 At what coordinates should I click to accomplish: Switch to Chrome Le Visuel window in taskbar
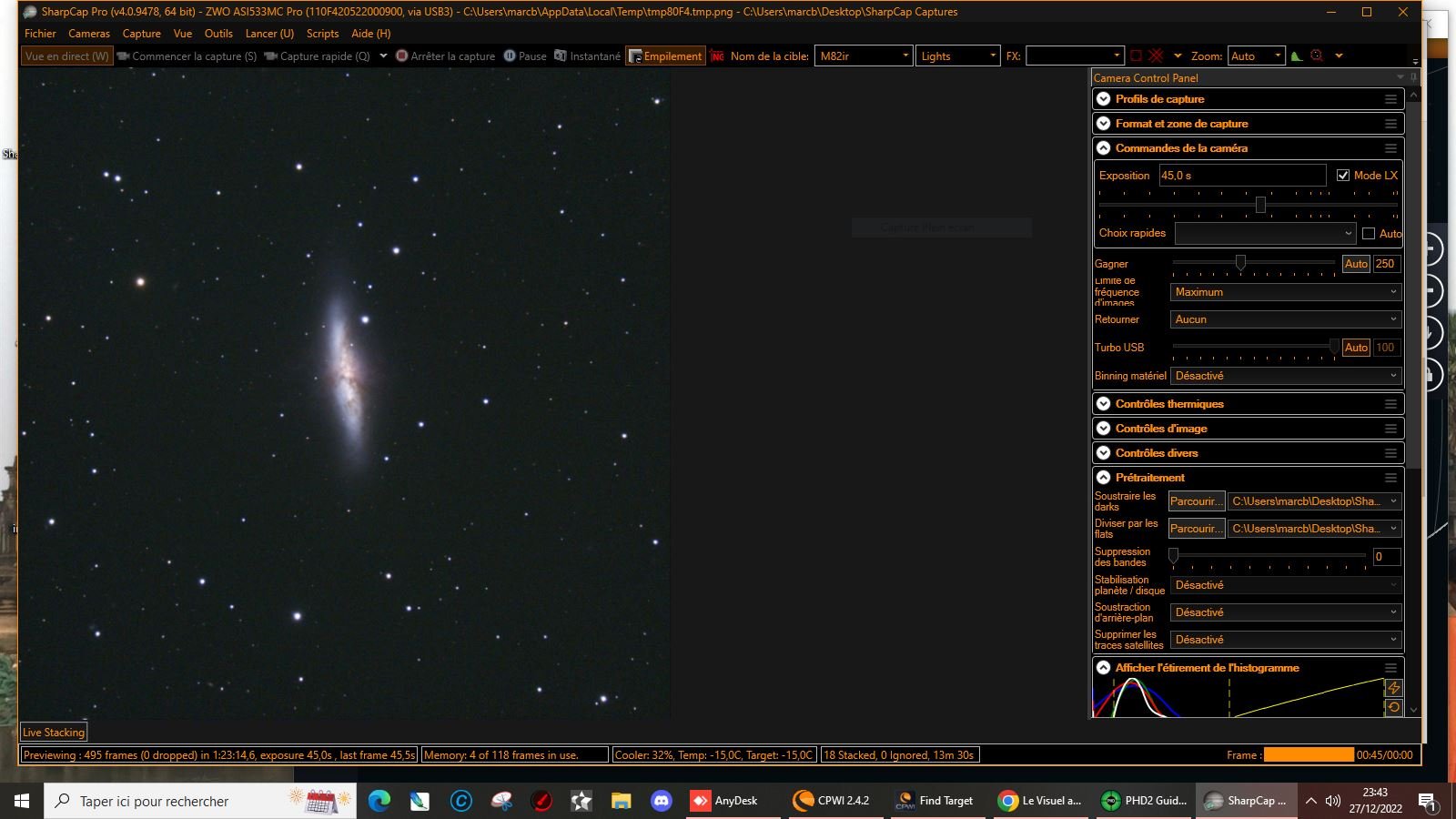click(1039, 801)
